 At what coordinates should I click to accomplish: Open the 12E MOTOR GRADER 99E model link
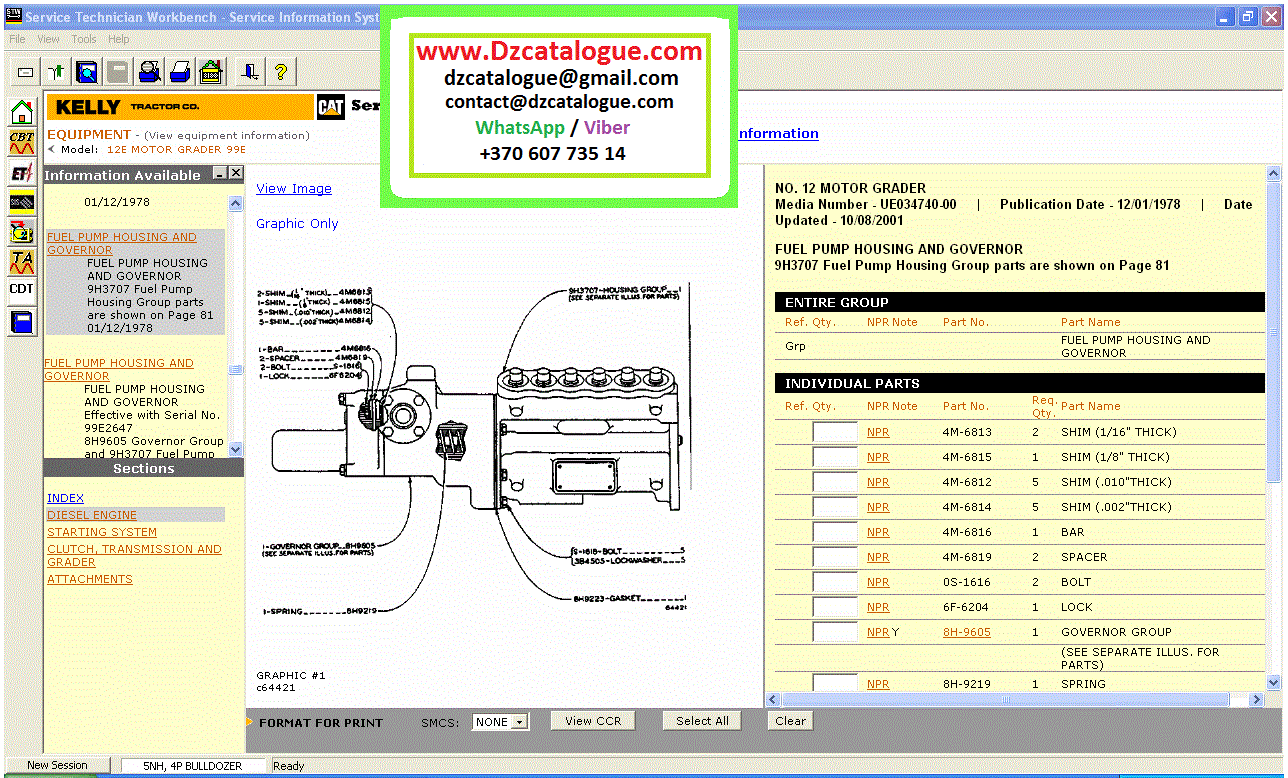pyautogui.click(x=176, y=149)
